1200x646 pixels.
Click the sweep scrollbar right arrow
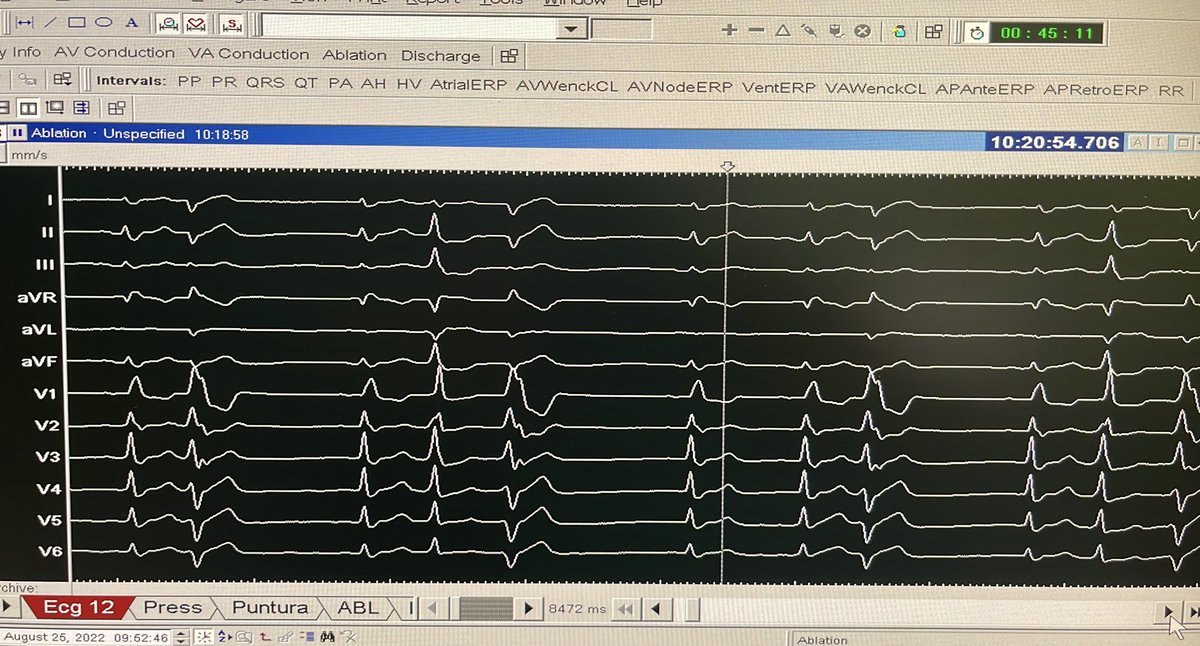(528, 607)
